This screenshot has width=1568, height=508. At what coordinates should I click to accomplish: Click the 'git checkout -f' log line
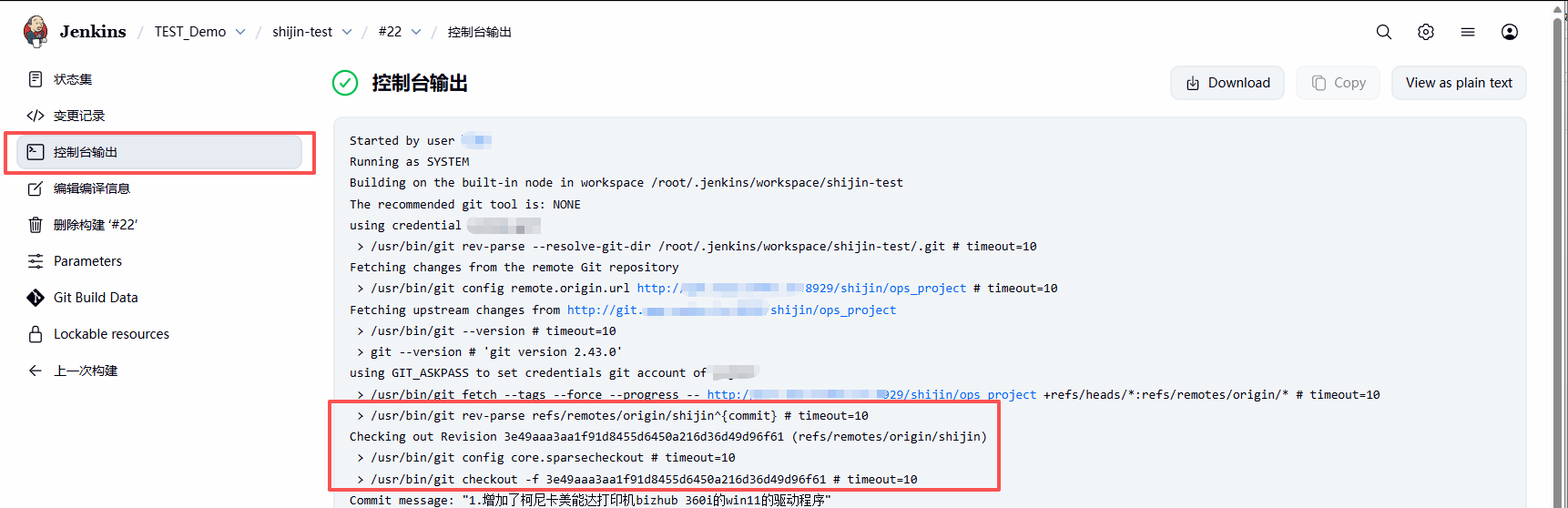pos(637,479)
